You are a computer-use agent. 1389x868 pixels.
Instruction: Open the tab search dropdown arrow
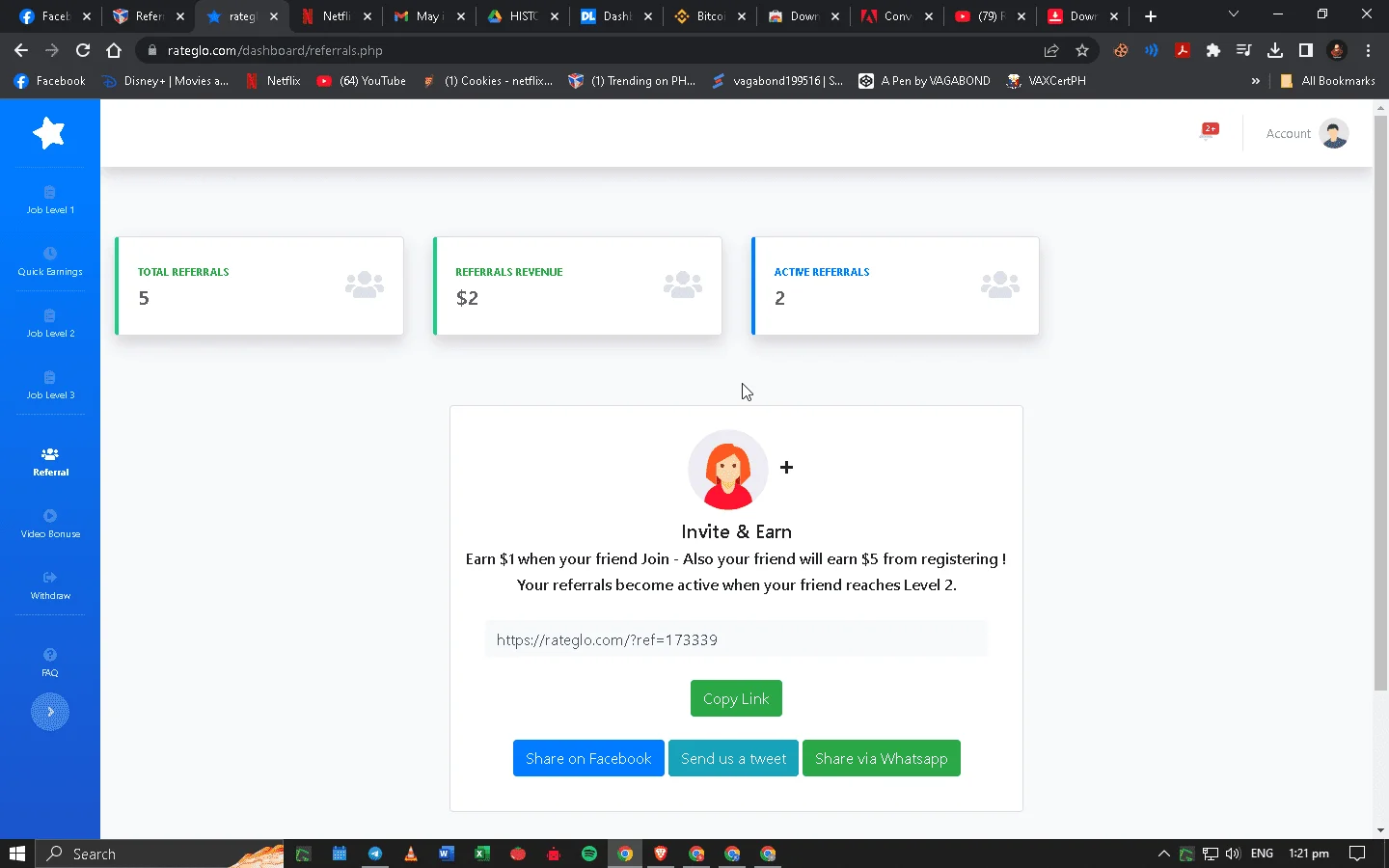click(1233, 14)
